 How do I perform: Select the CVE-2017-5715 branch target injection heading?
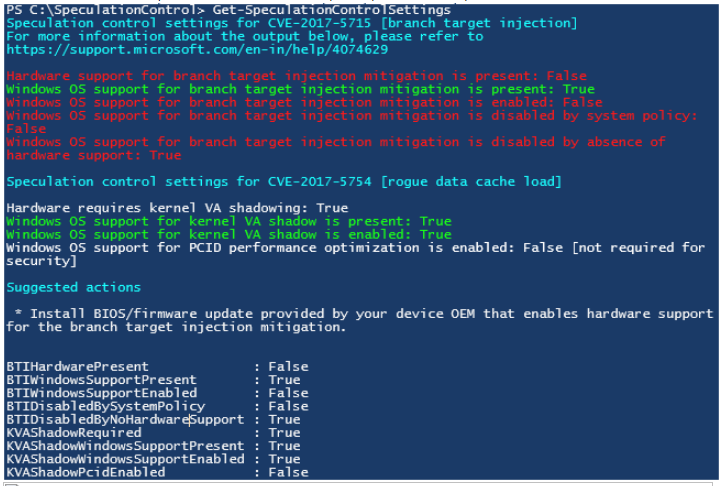291,23
